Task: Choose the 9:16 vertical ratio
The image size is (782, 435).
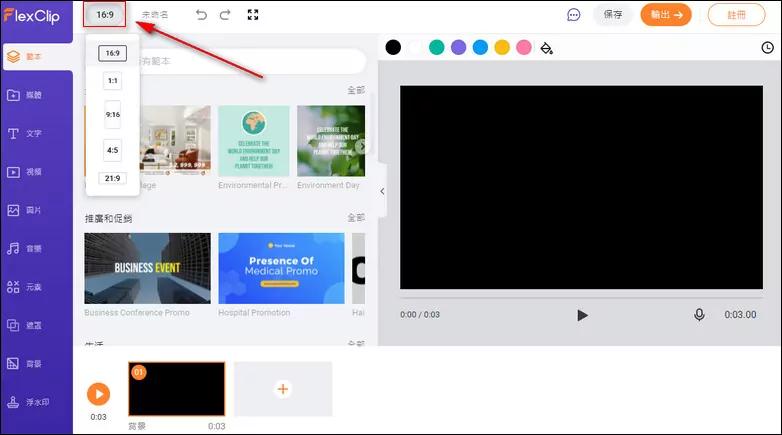Action: click(x=113, y=115)
